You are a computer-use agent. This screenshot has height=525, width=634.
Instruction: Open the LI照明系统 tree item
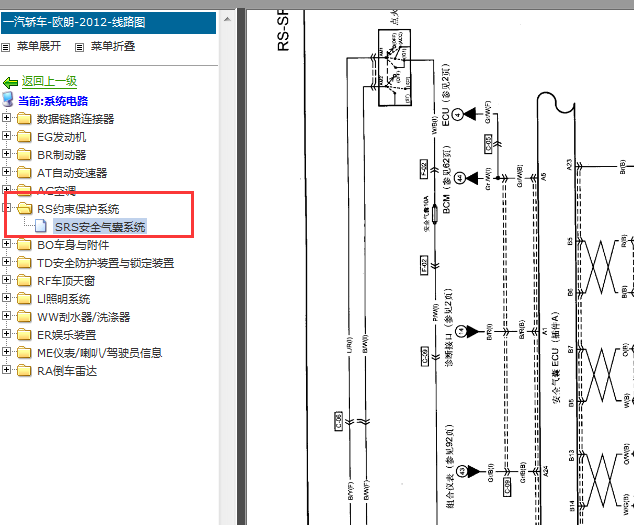[63, 299]
